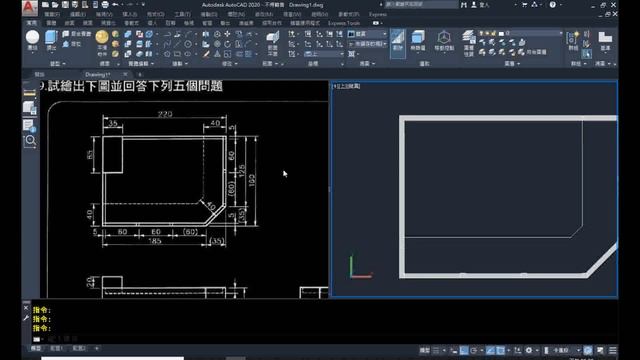
Task: Switch to the Drawing1 file tab
Action: 98,75
